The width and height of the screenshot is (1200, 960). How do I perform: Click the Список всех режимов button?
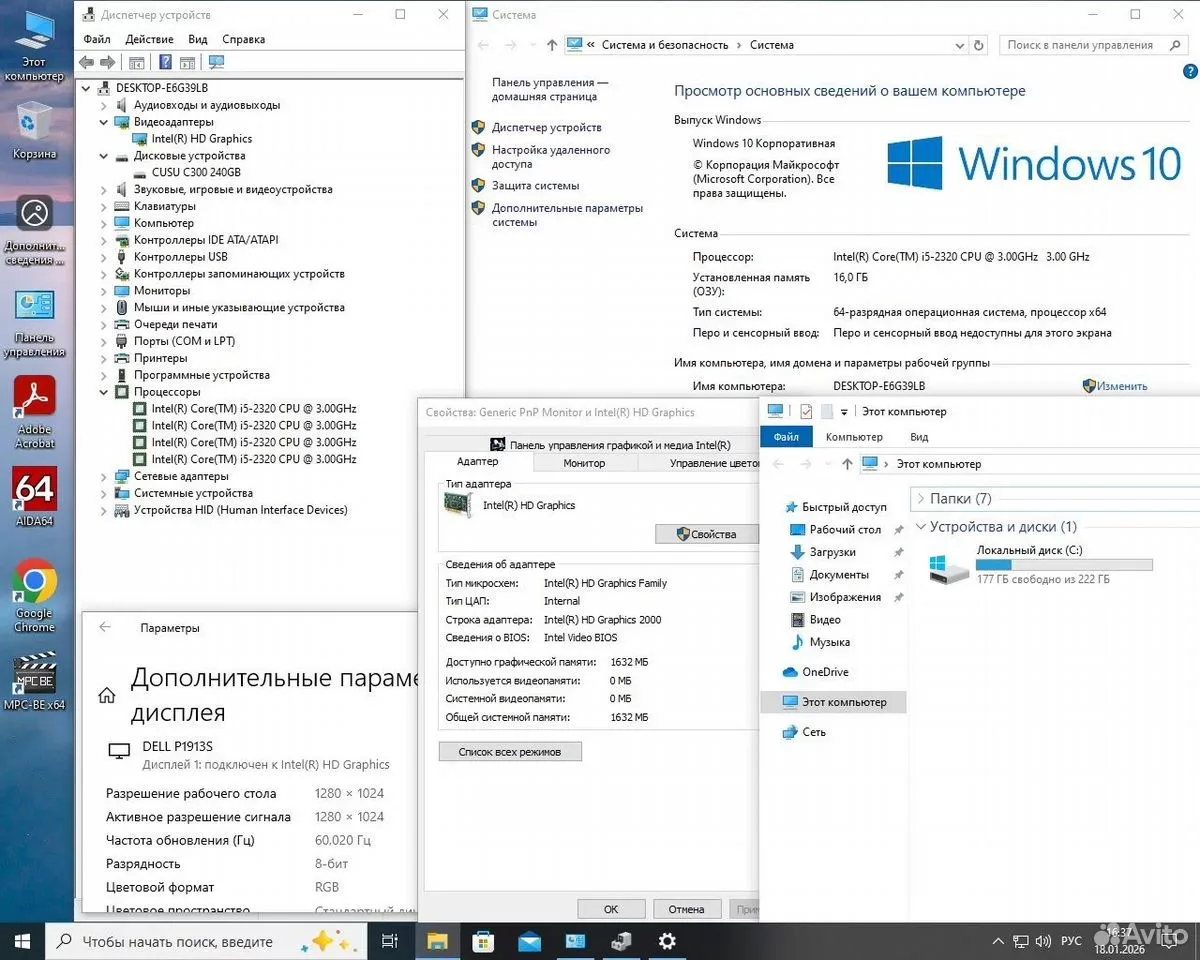click(x=510, y=751)
